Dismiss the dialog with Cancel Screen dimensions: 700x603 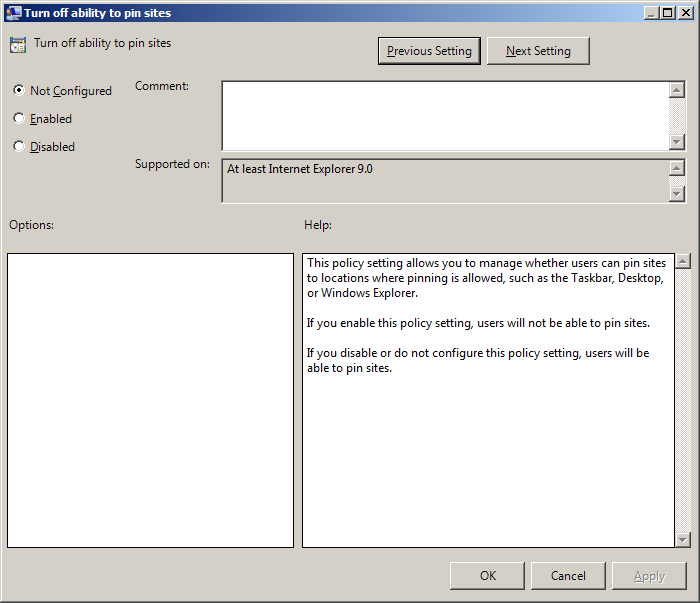click(x=568, y=575)
